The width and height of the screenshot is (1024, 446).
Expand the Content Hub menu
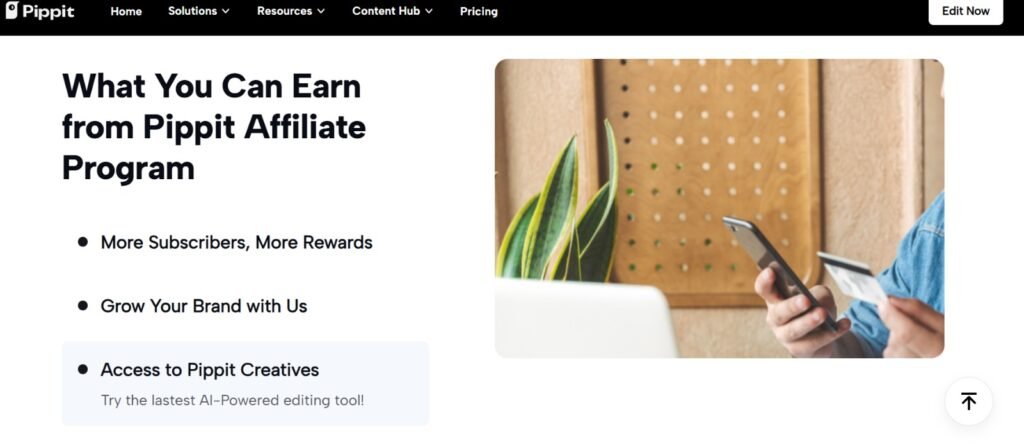point(392,12)
